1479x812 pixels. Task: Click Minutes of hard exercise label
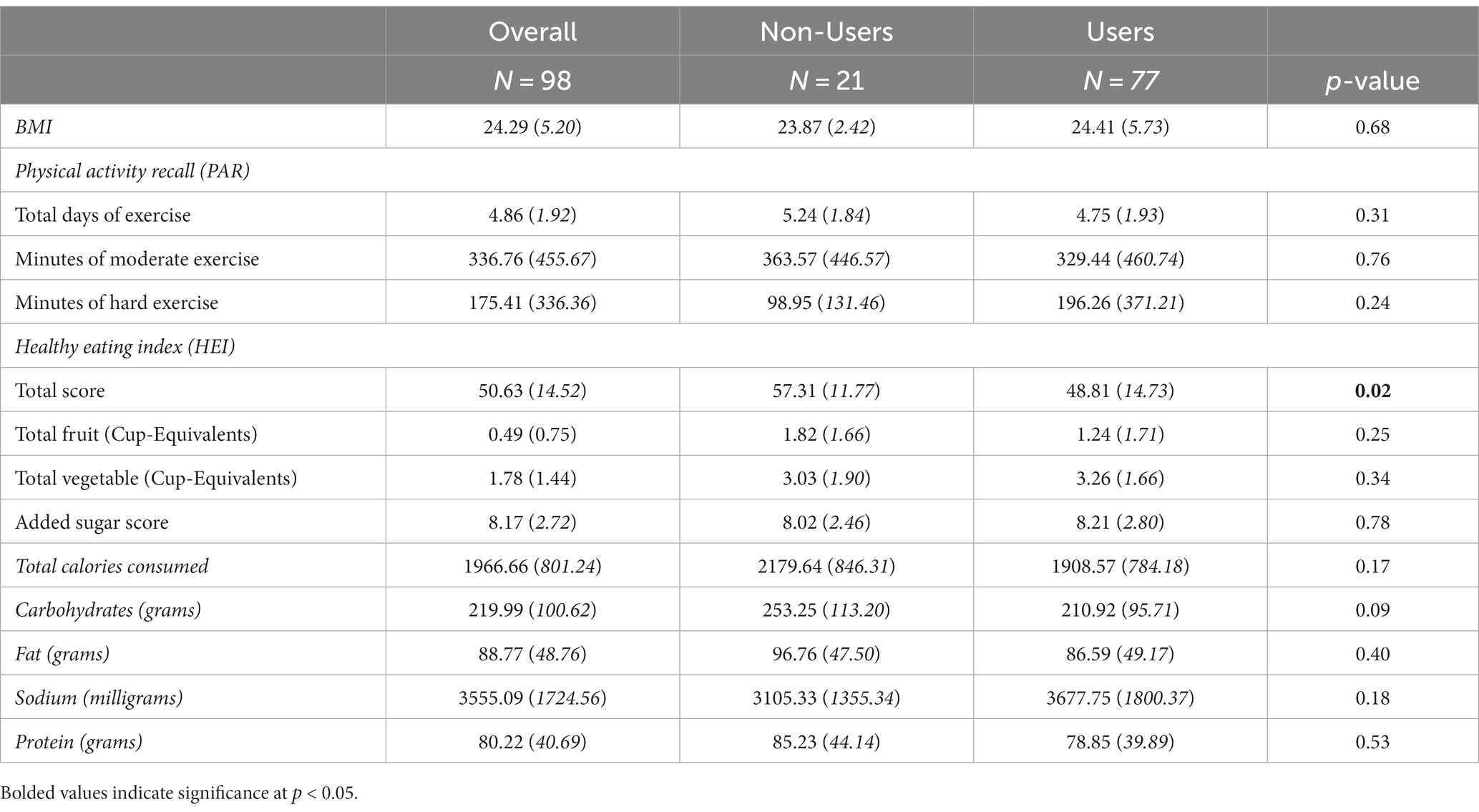(x=117, y=303)
